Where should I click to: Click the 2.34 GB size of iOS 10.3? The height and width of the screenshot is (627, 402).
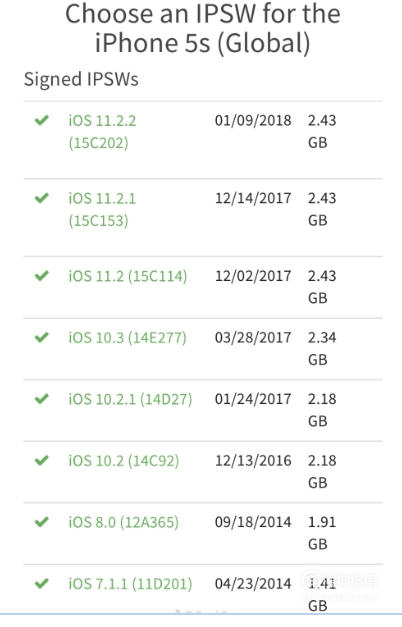(x=322, y=348)
